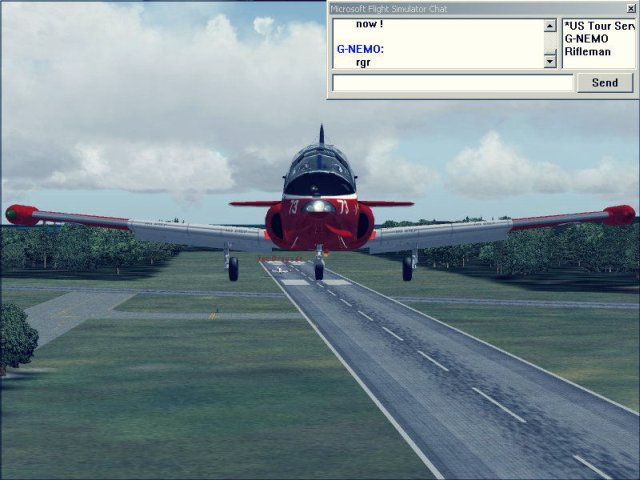The image size is (640, 480).
Task: Select *US Tour Server entry in player list
Action: [599, 26]
